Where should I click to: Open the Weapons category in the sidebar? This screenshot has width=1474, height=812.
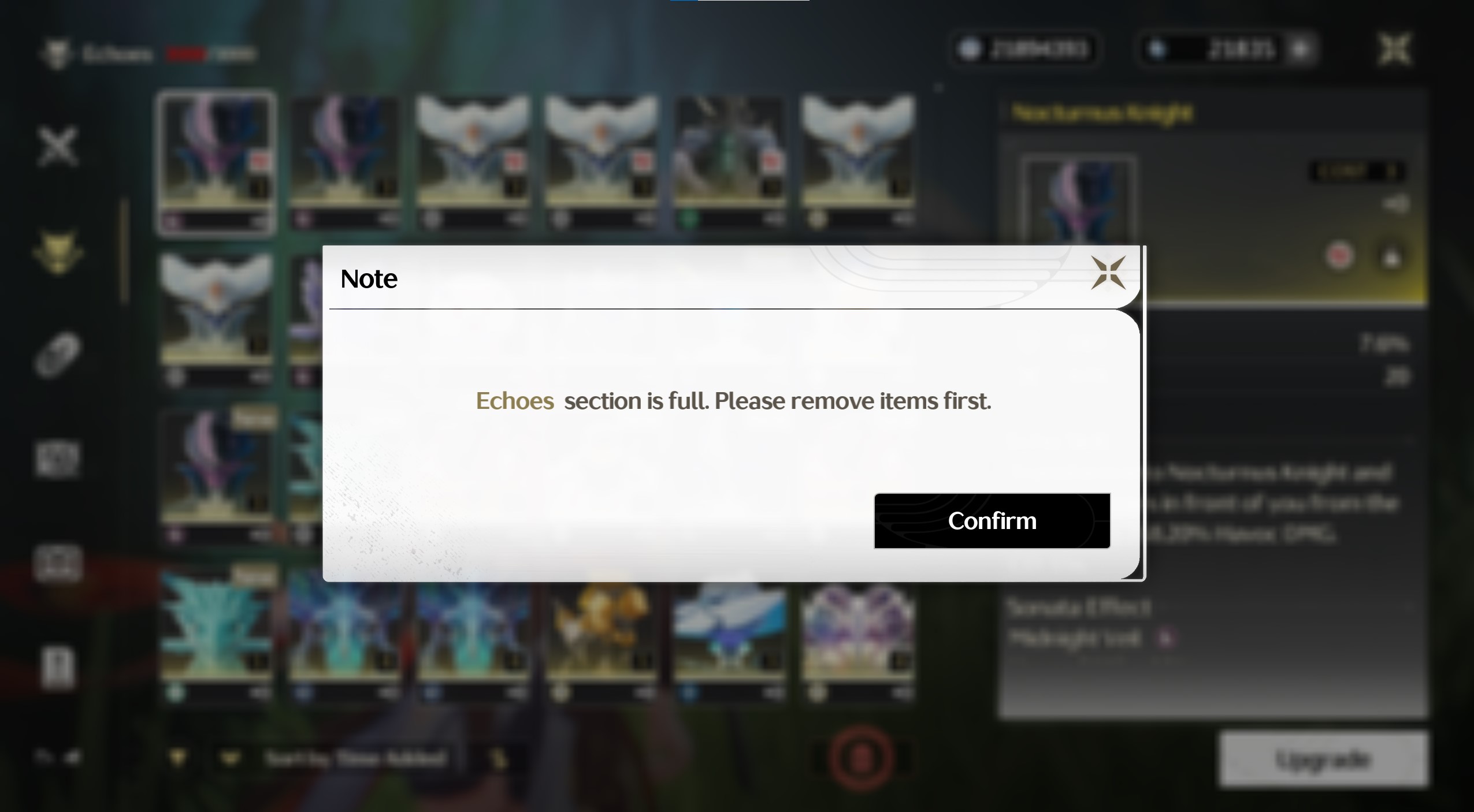click(x=57, y=146)
